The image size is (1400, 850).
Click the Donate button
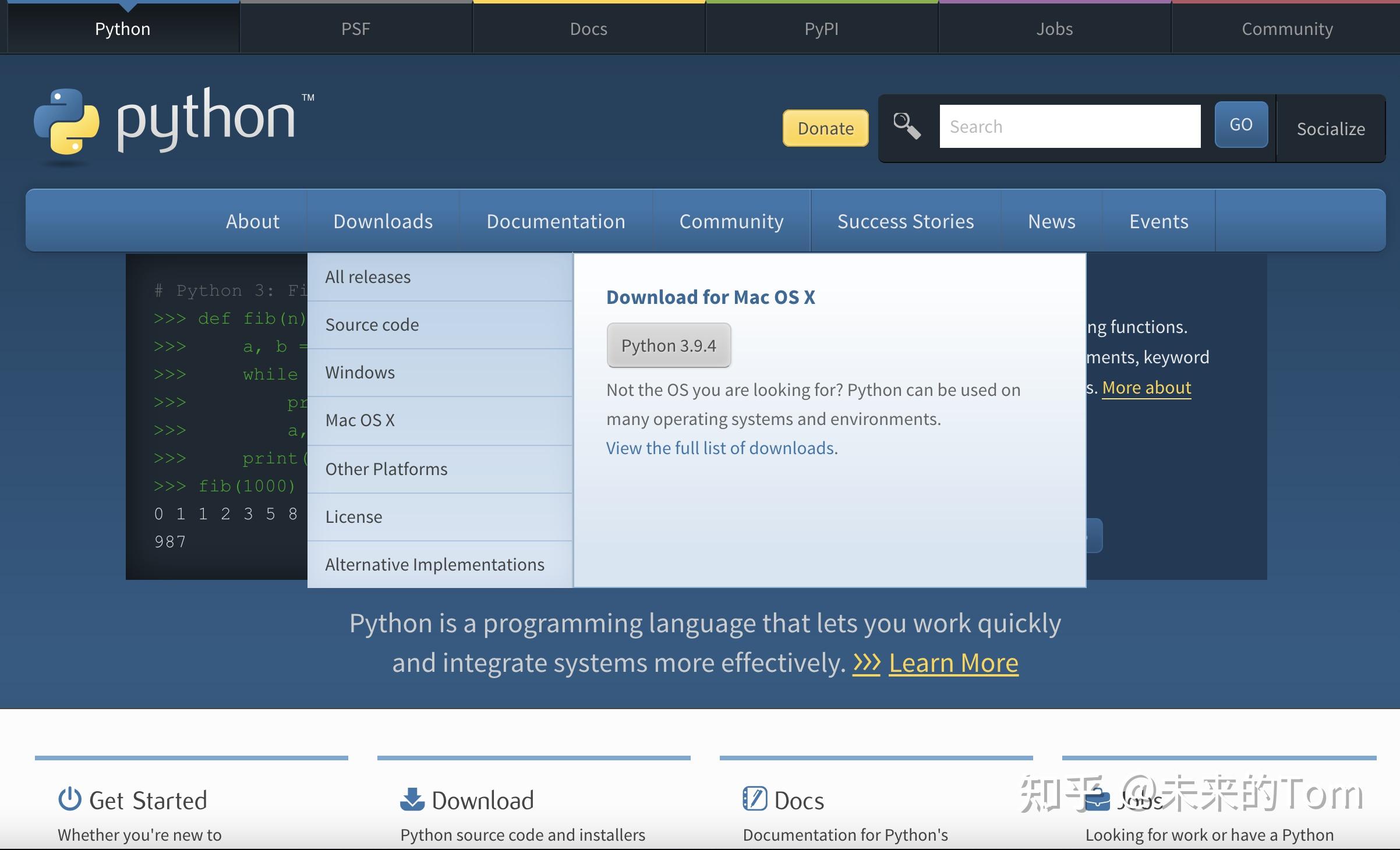825,128
